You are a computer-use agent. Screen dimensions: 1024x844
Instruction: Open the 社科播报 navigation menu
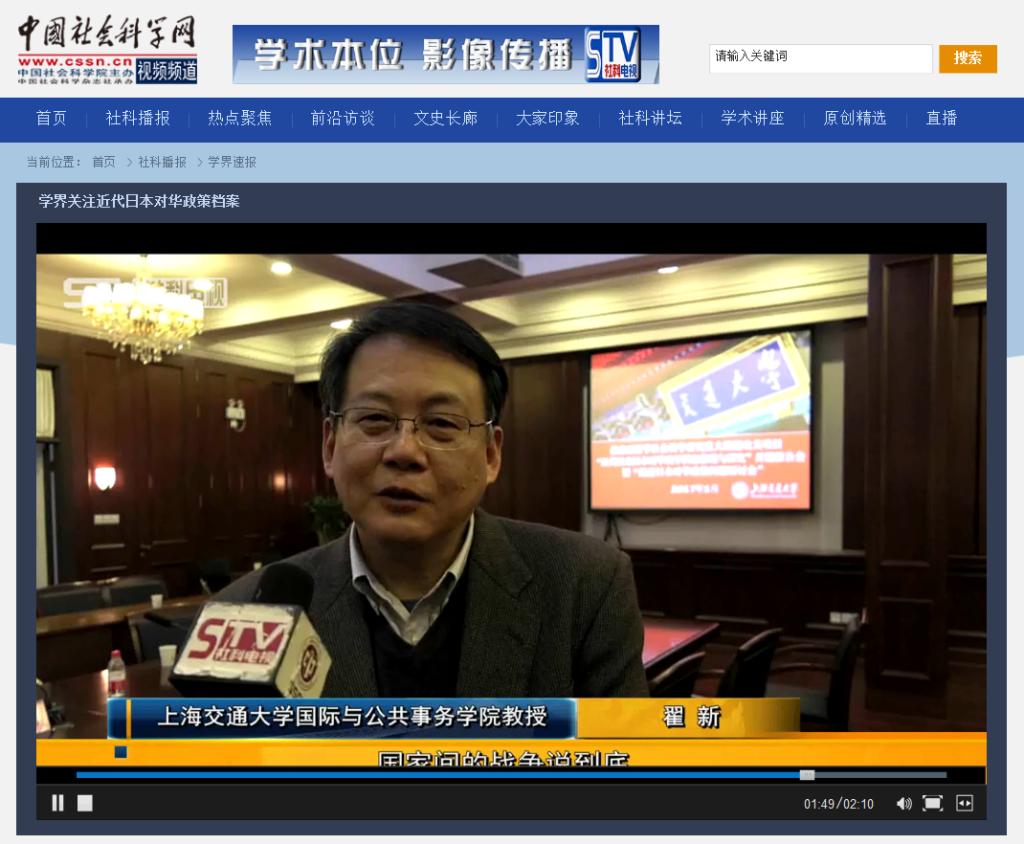click(x=138, y=118)
